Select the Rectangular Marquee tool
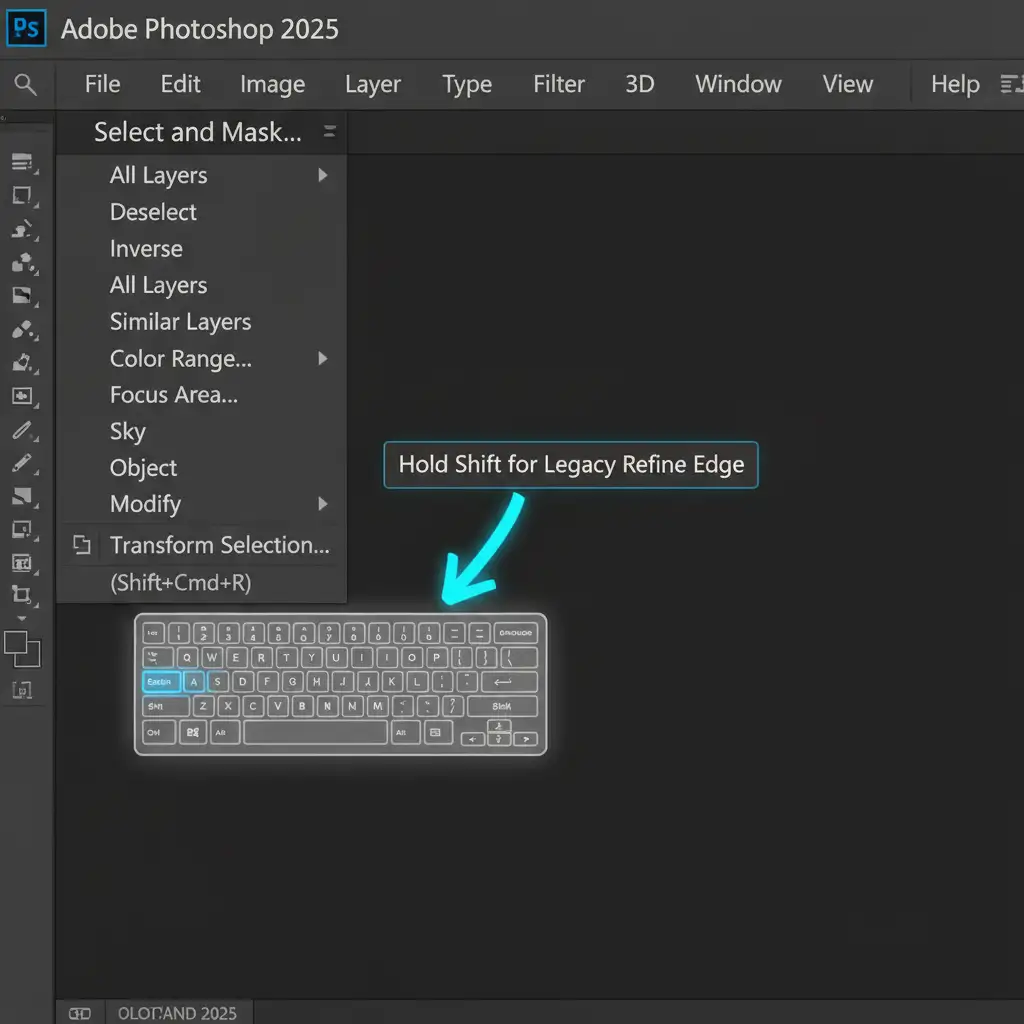The width and height of the screenshot is (1024, 1024). 22,196
